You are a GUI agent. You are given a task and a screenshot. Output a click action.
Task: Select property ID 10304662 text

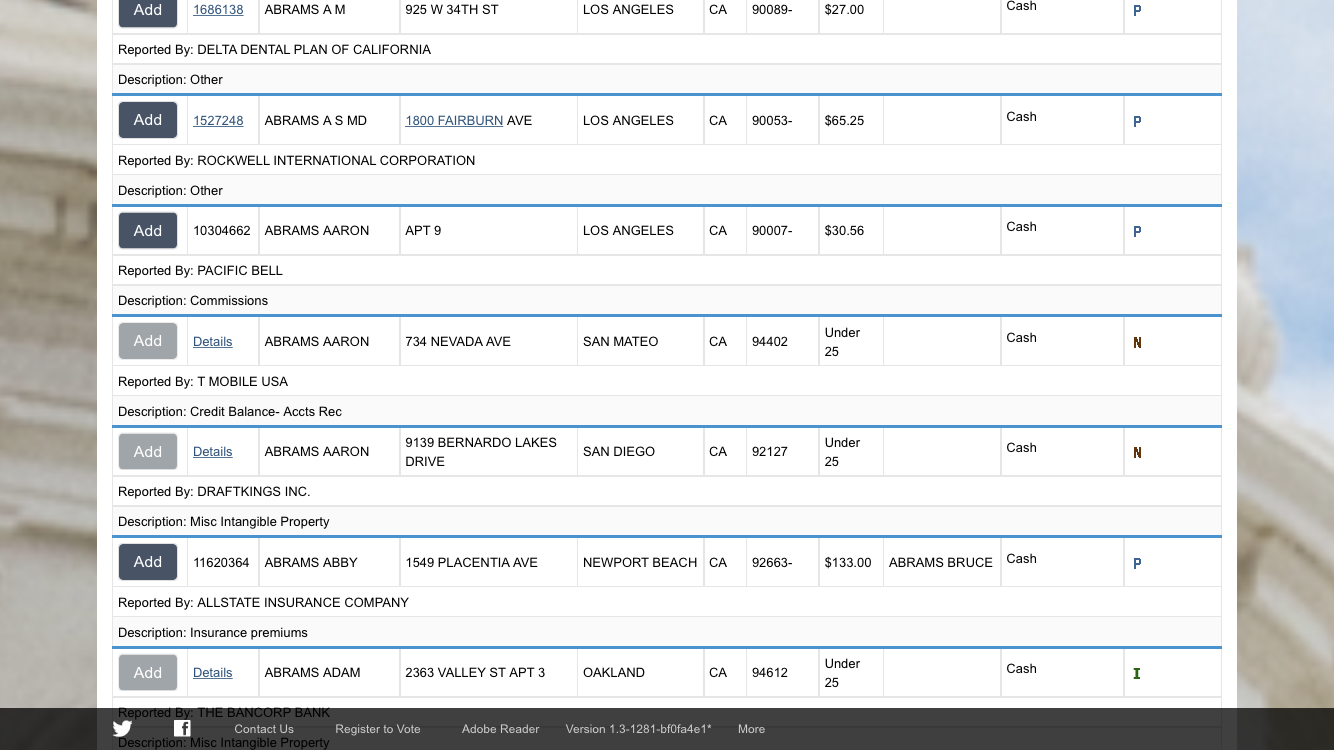click(222, 230)
